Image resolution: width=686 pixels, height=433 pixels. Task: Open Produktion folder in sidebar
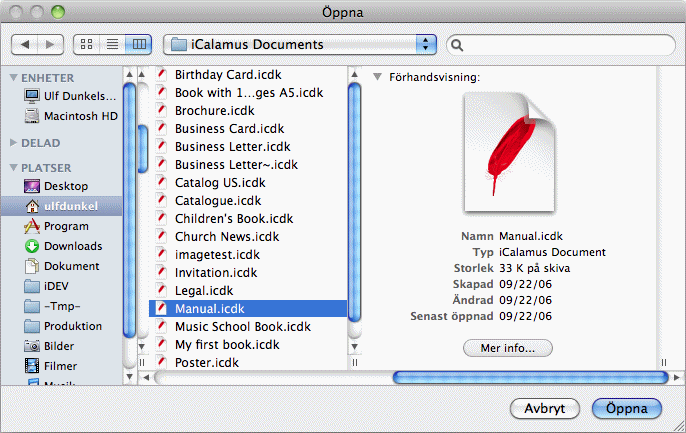click(x=61, y=326)
